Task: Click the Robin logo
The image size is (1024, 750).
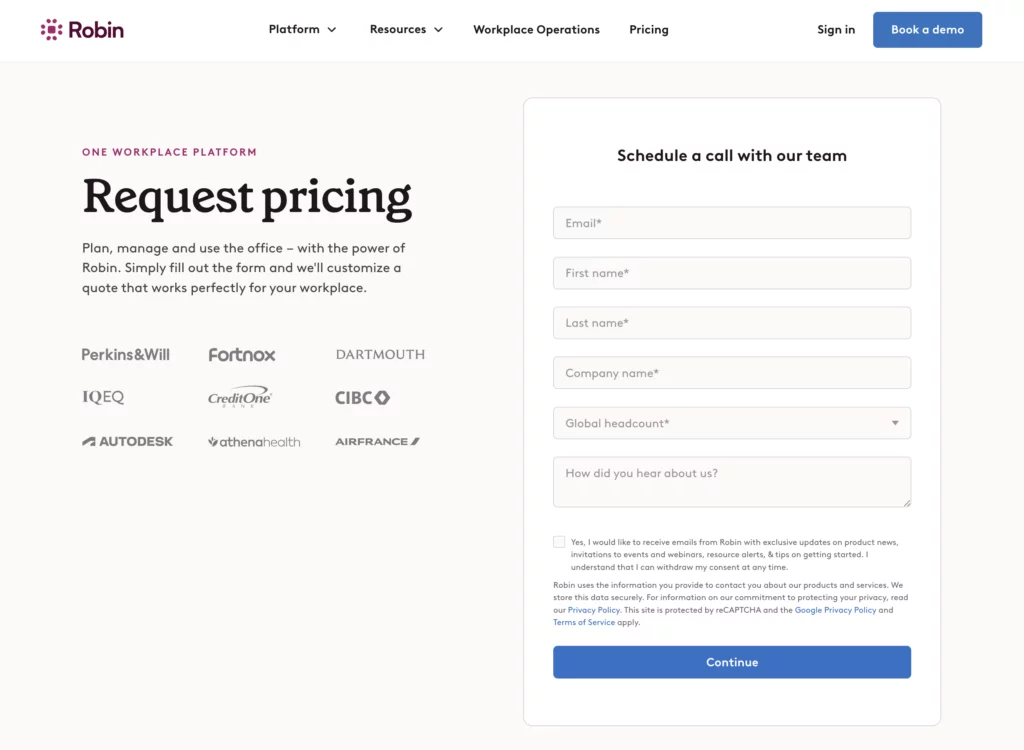Action: pos(81,29)
